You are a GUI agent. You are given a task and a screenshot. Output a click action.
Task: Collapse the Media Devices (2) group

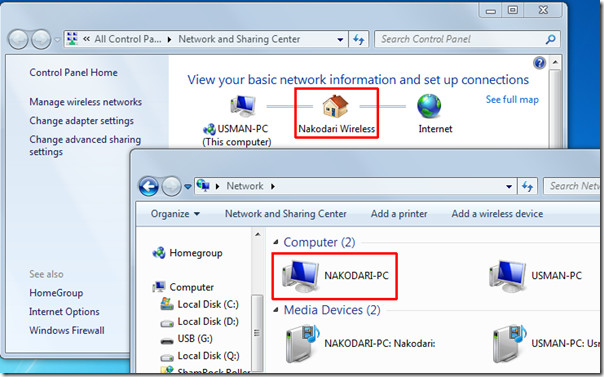275,310
